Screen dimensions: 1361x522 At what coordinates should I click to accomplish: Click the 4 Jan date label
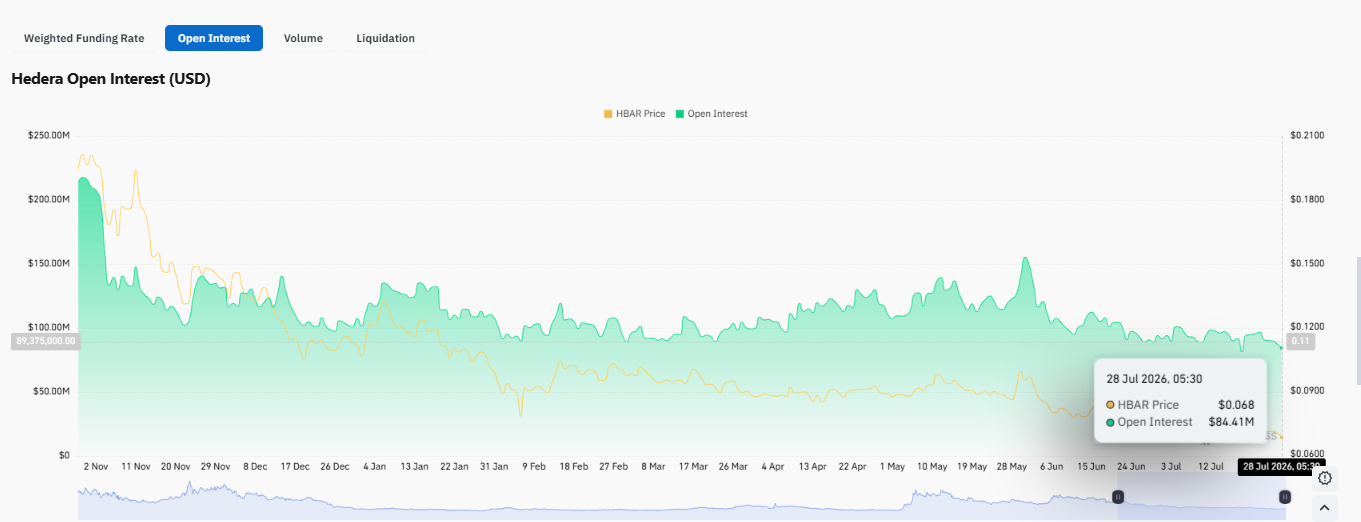[x=375, y=467]
